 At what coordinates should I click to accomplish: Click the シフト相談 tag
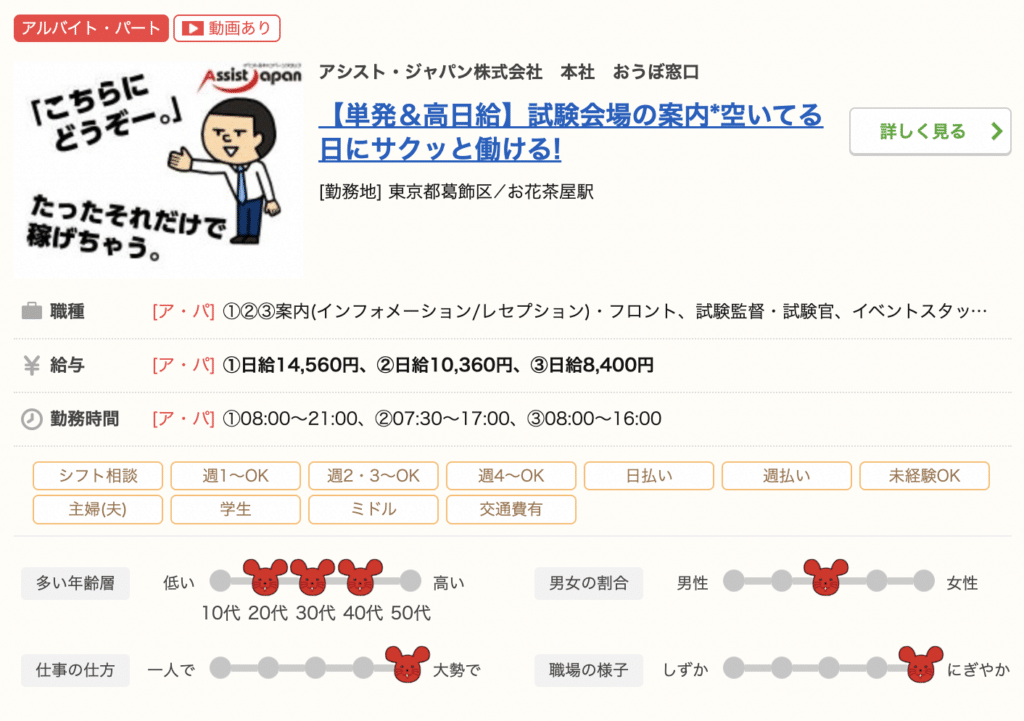pyautogui.click(x=98, y=475)
